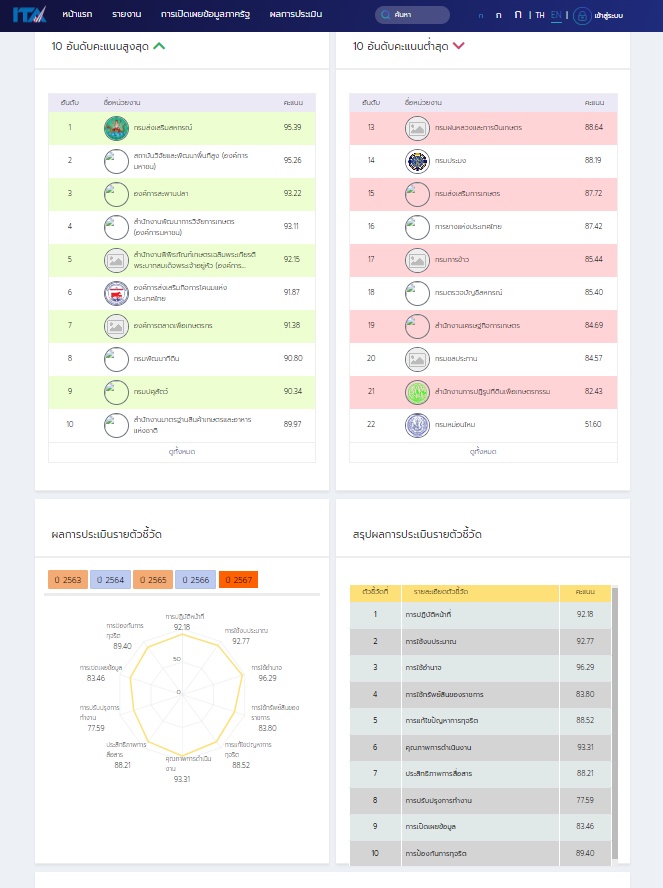Select the largest font size button

click(517, 15)
